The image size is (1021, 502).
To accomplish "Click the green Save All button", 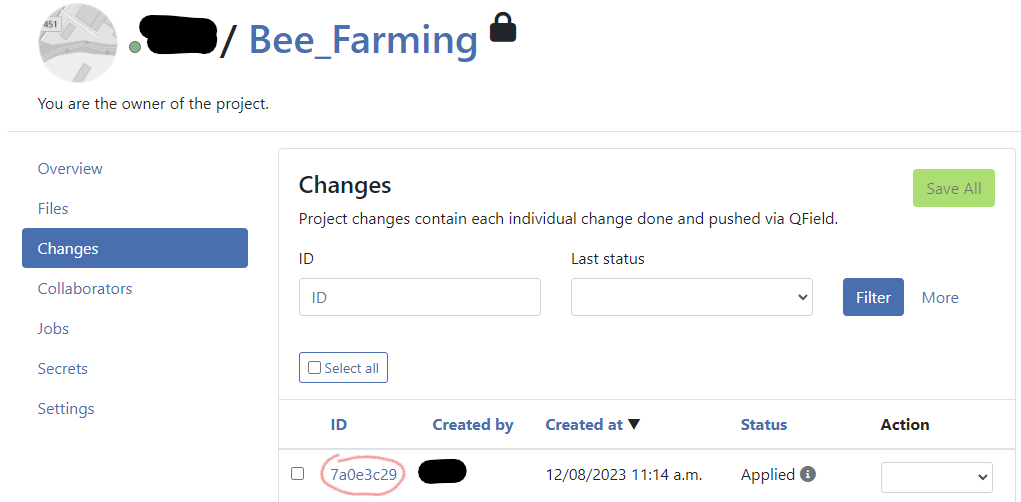I will pos(953,188).
